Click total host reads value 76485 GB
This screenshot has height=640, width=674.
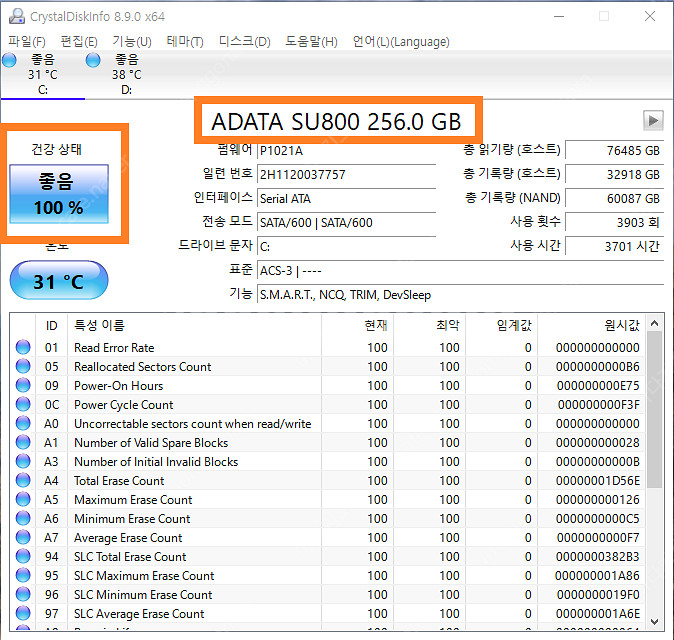(614, 150)
